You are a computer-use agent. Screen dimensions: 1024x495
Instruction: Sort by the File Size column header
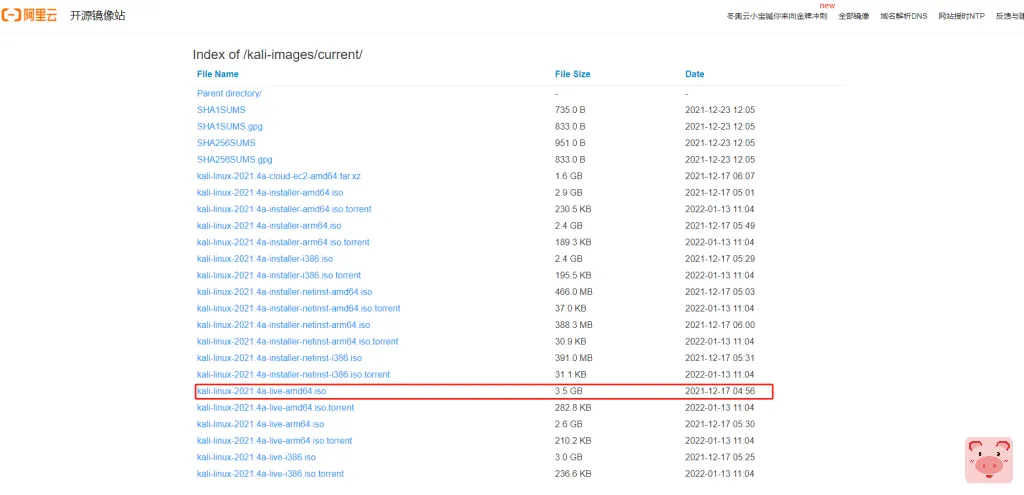pyautogui.click(x=573, y=74)
